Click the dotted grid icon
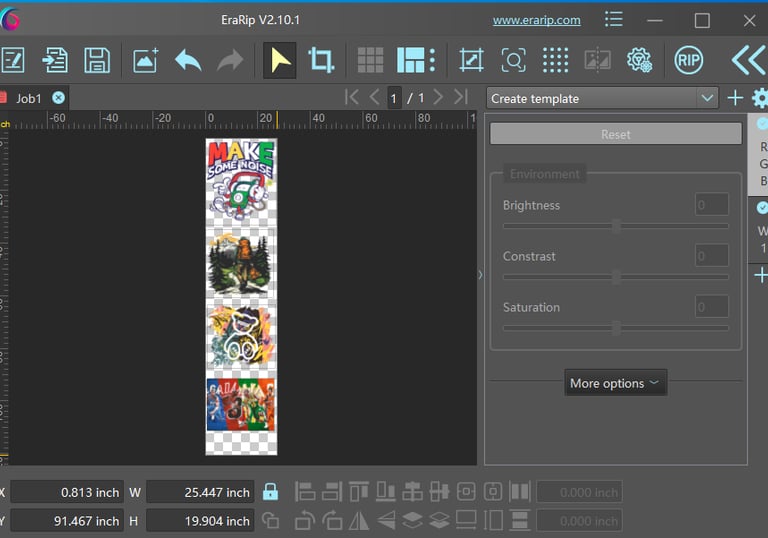Screen dimensions: 768x538 (x=555, y=60)
